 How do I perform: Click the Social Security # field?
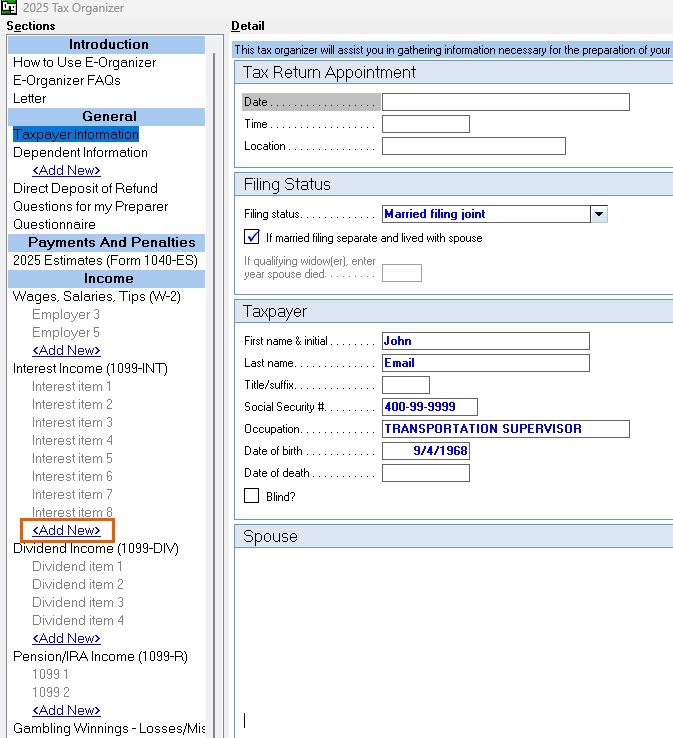click(x=429, y=407)
